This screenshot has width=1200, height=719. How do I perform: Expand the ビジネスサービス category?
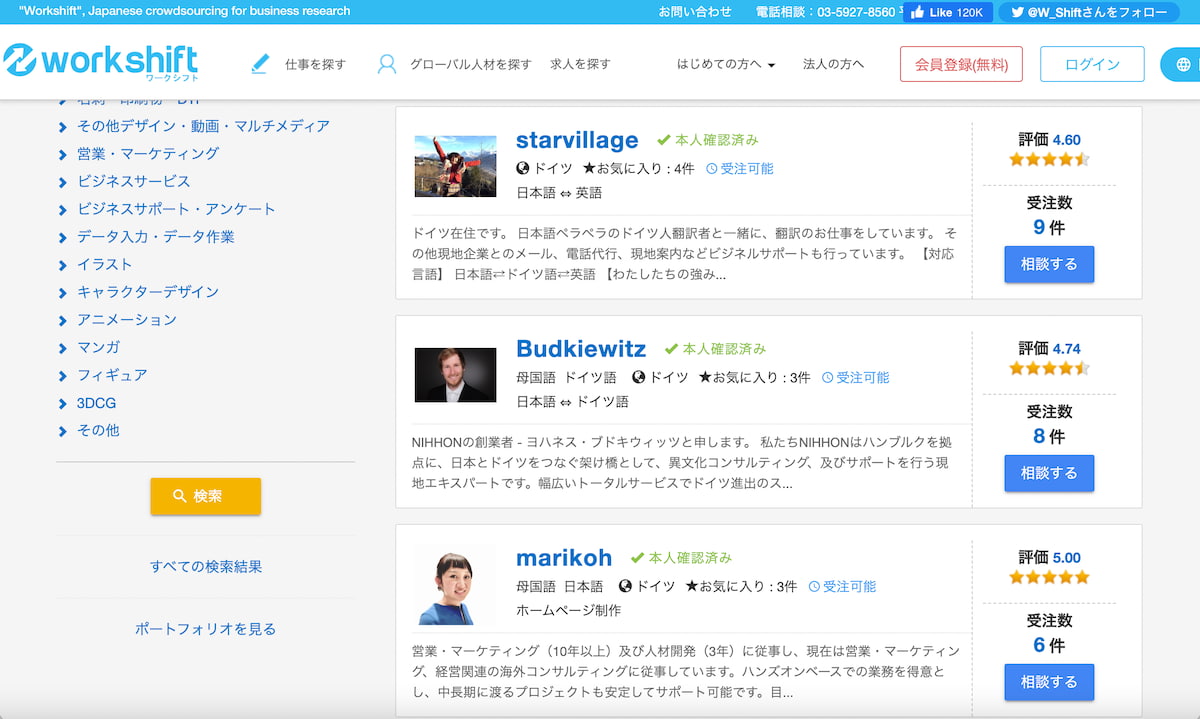(133, 181)
